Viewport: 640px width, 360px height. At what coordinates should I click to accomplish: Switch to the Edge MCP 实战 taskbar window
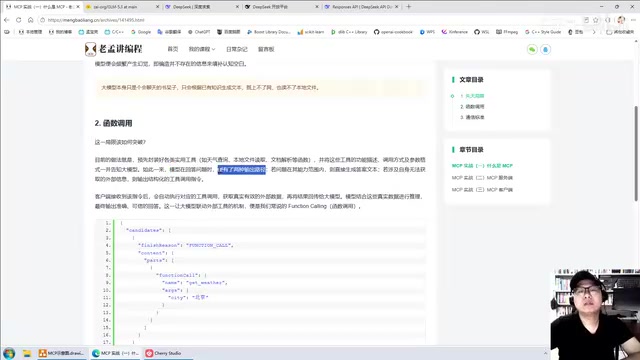pos(116,353)
